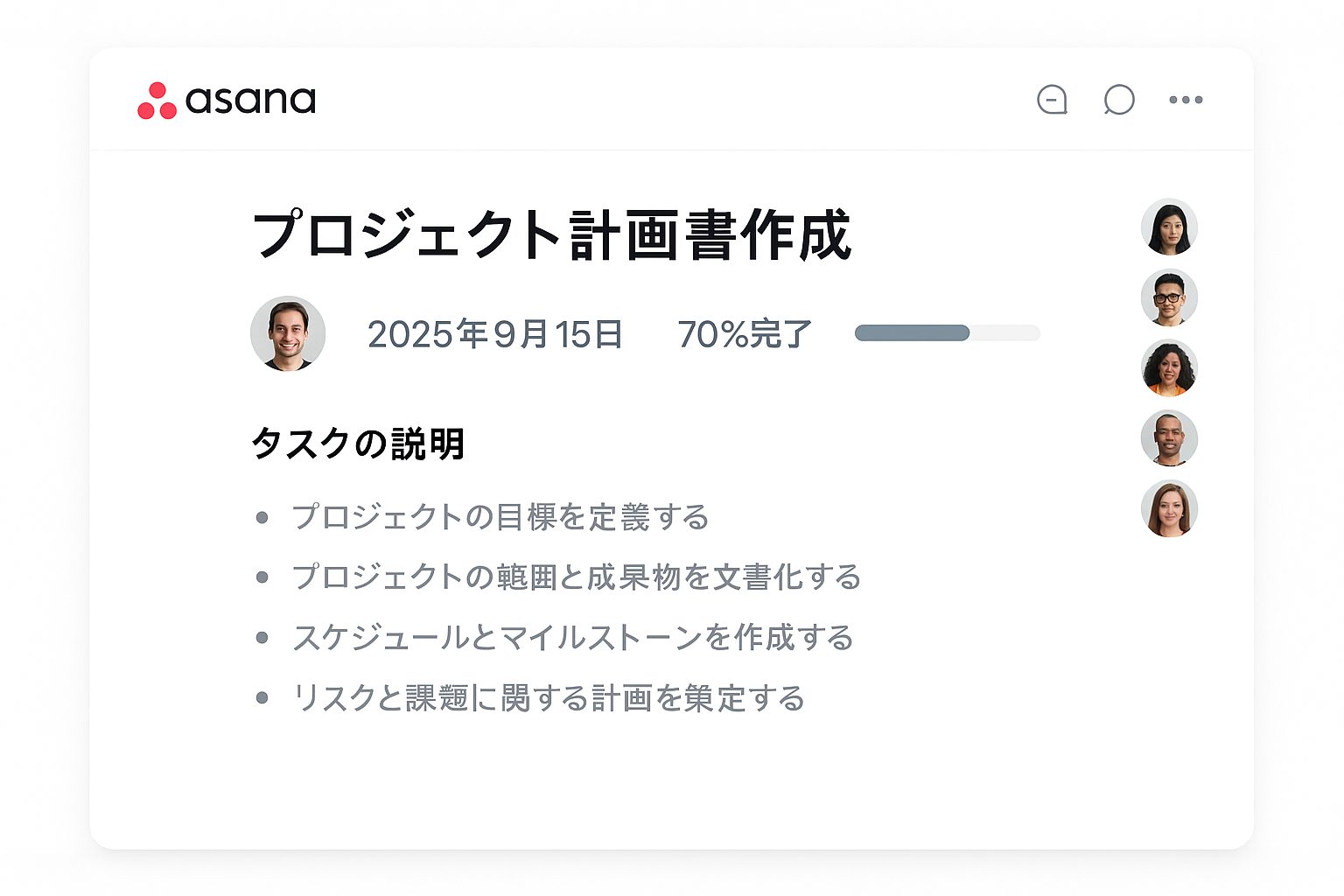Select the bullet about 範囲と成果物を文書化する
Screen dimensions: 1344x896
click(x=576, y=577)
